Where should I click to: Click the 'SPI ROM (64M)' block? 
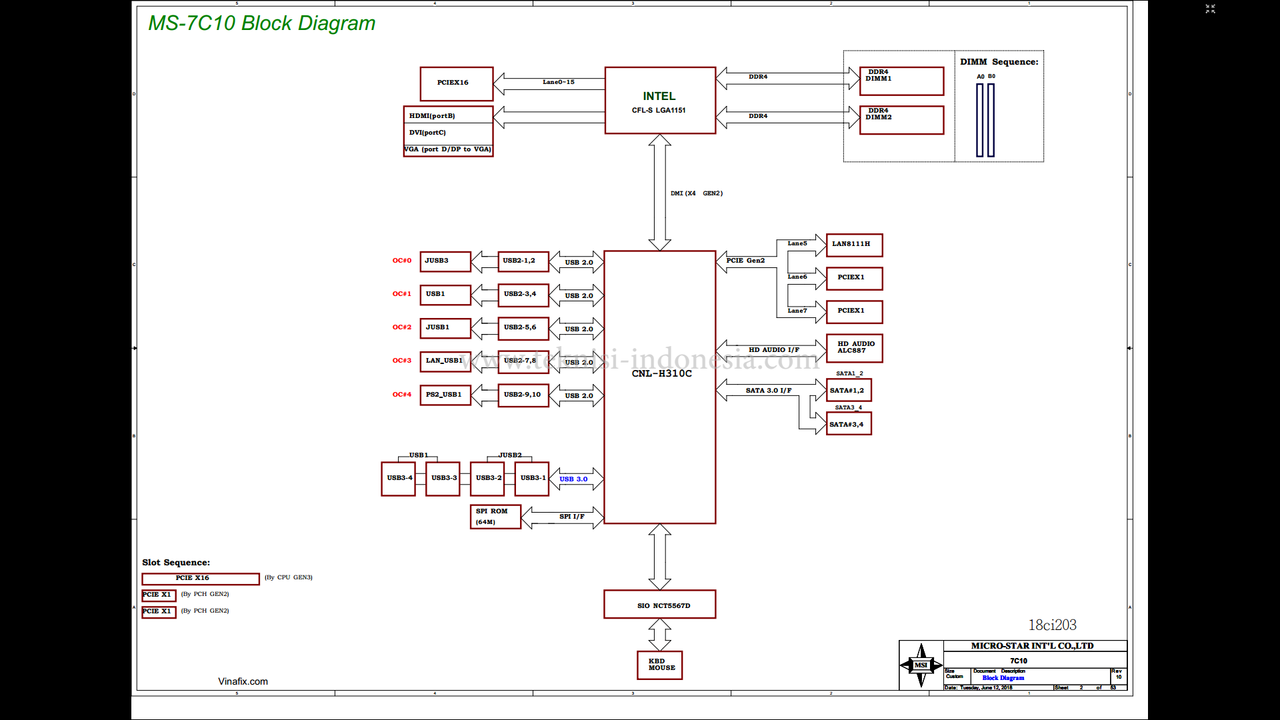click(496, 517)
